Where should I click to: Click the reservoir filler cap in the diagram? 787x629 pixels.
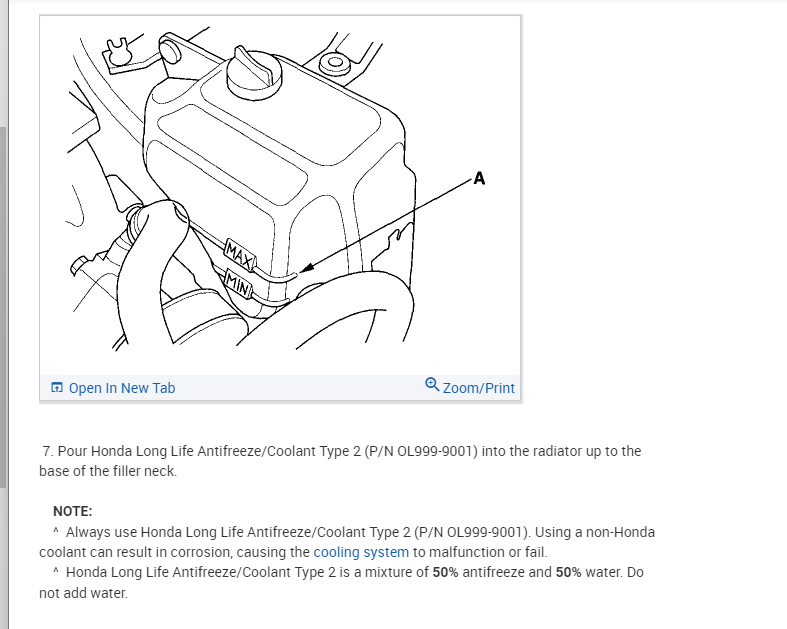click(x=254, y=73)
